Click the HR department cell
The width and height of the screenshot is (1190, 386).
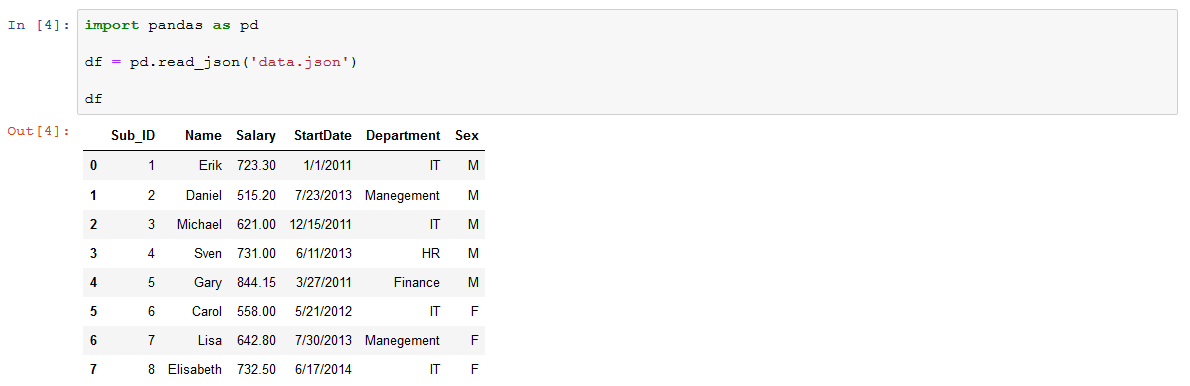430,253
